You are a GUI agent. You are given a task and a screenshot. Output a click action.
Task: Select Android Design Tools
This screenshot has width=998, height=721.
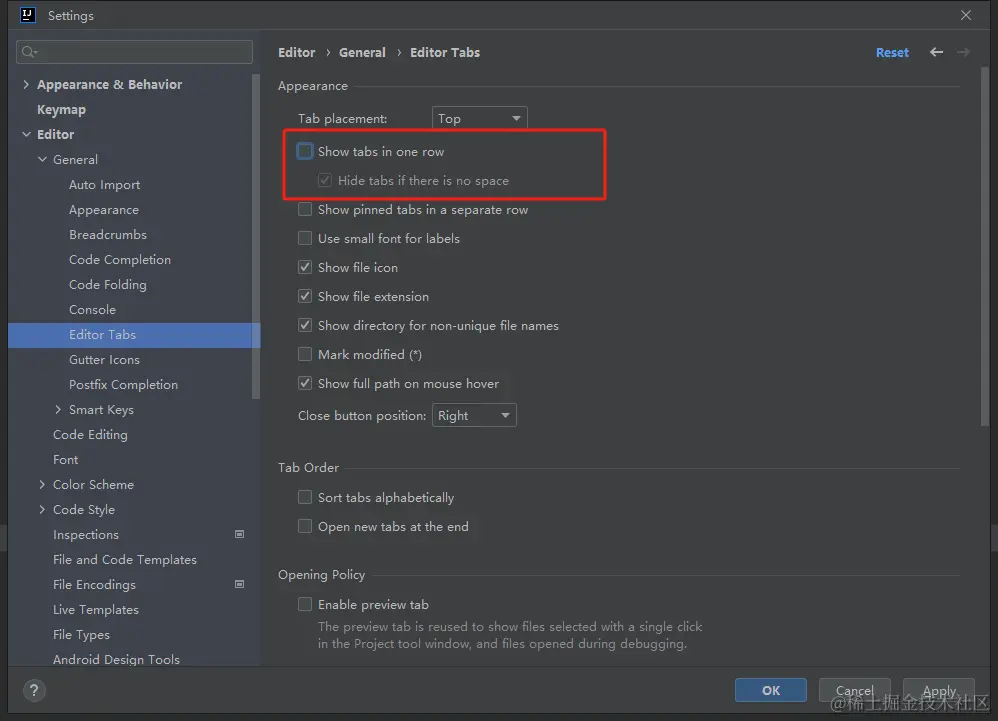[116, 659]
